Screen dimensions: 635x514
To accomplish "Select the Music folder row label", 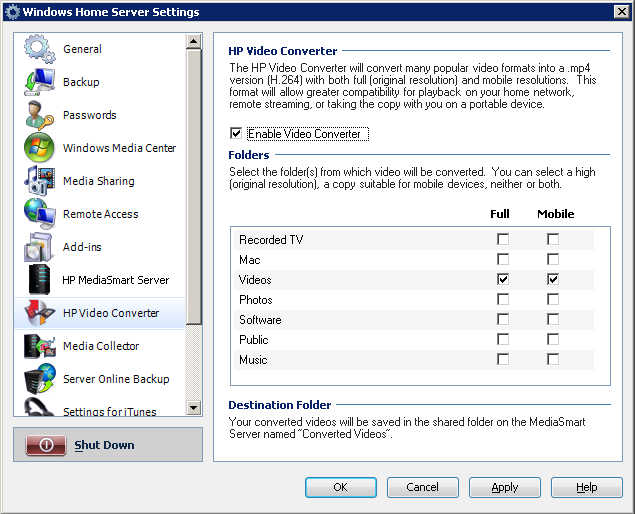I will [253, 360].
